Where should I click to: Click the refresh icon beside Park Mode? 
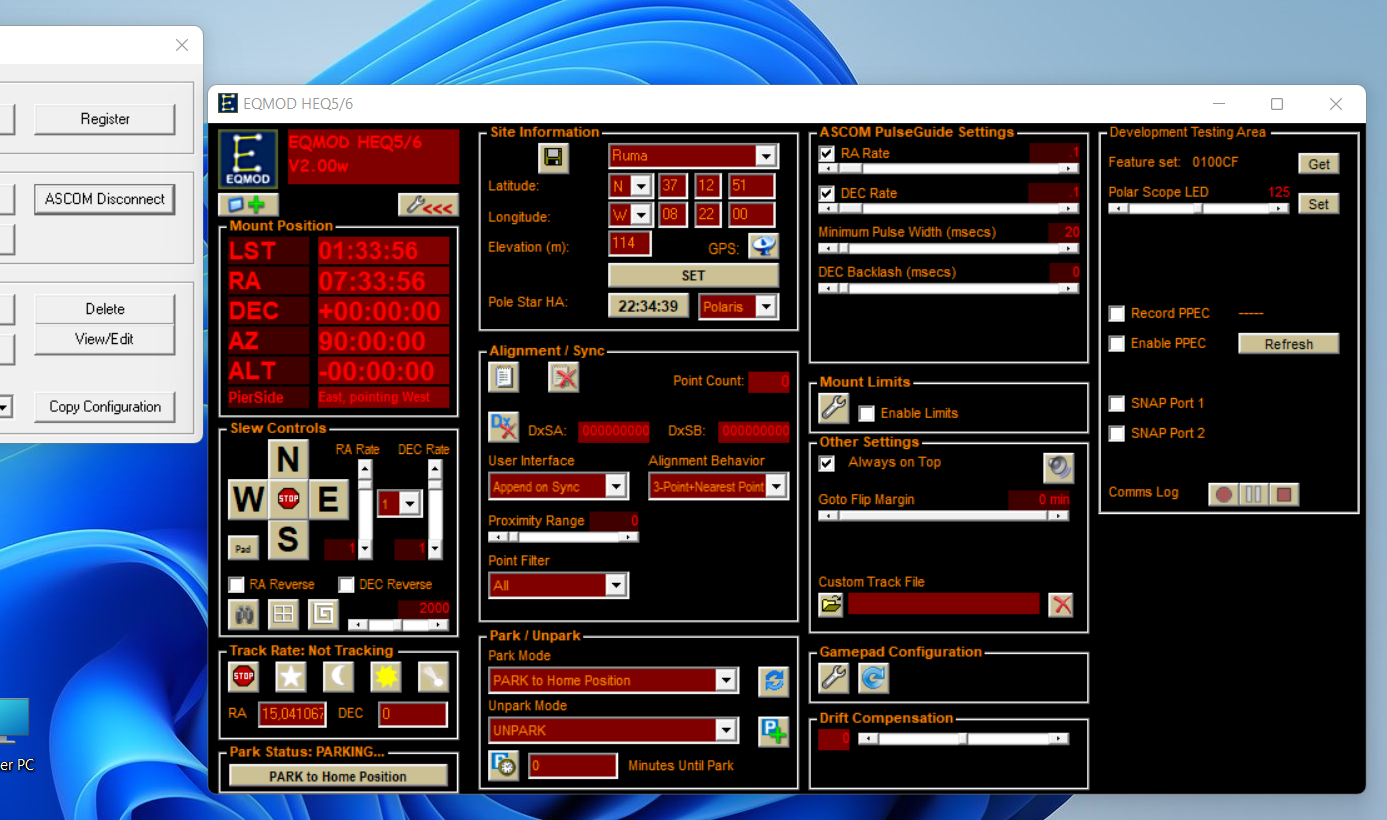coord(773,681)
